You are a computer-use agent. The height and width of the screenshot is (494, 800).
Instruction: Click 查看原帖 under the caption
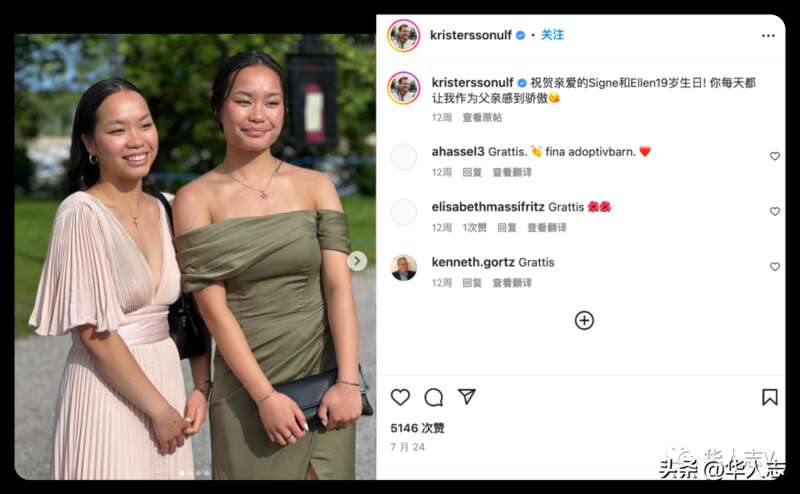pos(482,118)
